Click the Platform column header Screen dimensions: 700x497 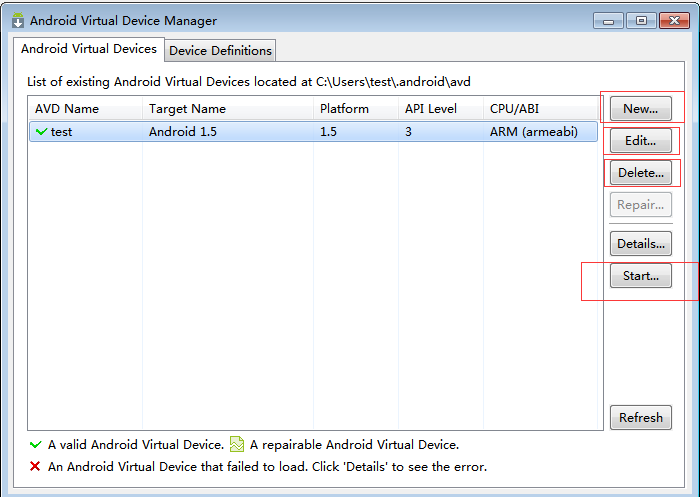click(356, 109)
